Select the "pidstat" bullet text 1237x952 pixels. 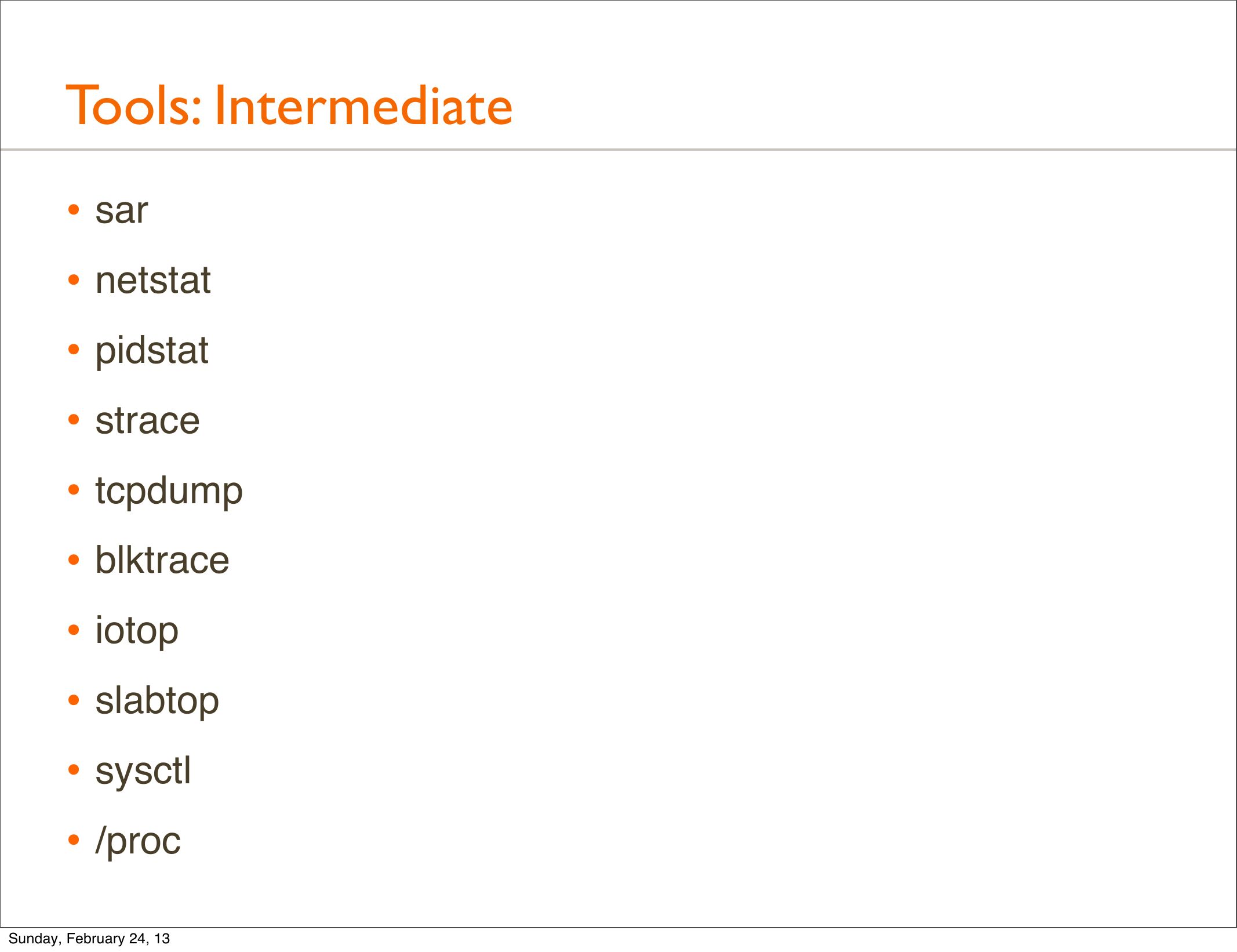pos(151,351)
